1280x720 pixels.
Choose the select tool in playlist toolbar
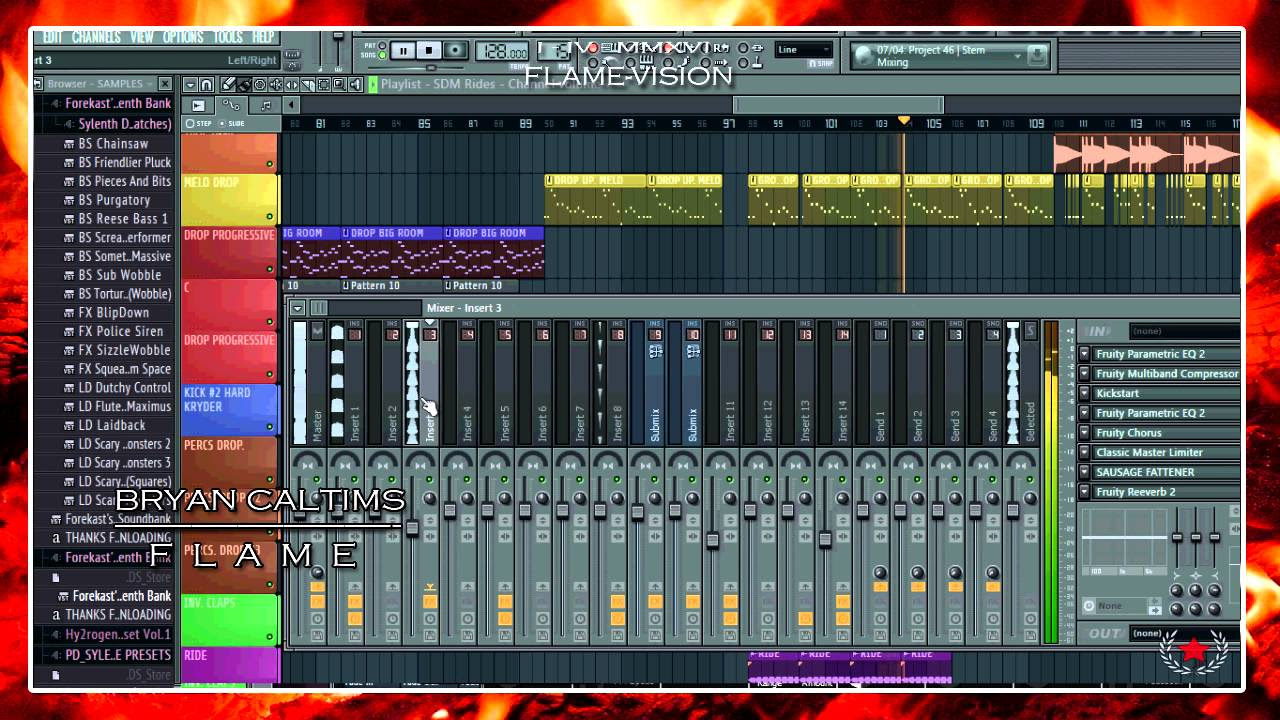(323, 85)
